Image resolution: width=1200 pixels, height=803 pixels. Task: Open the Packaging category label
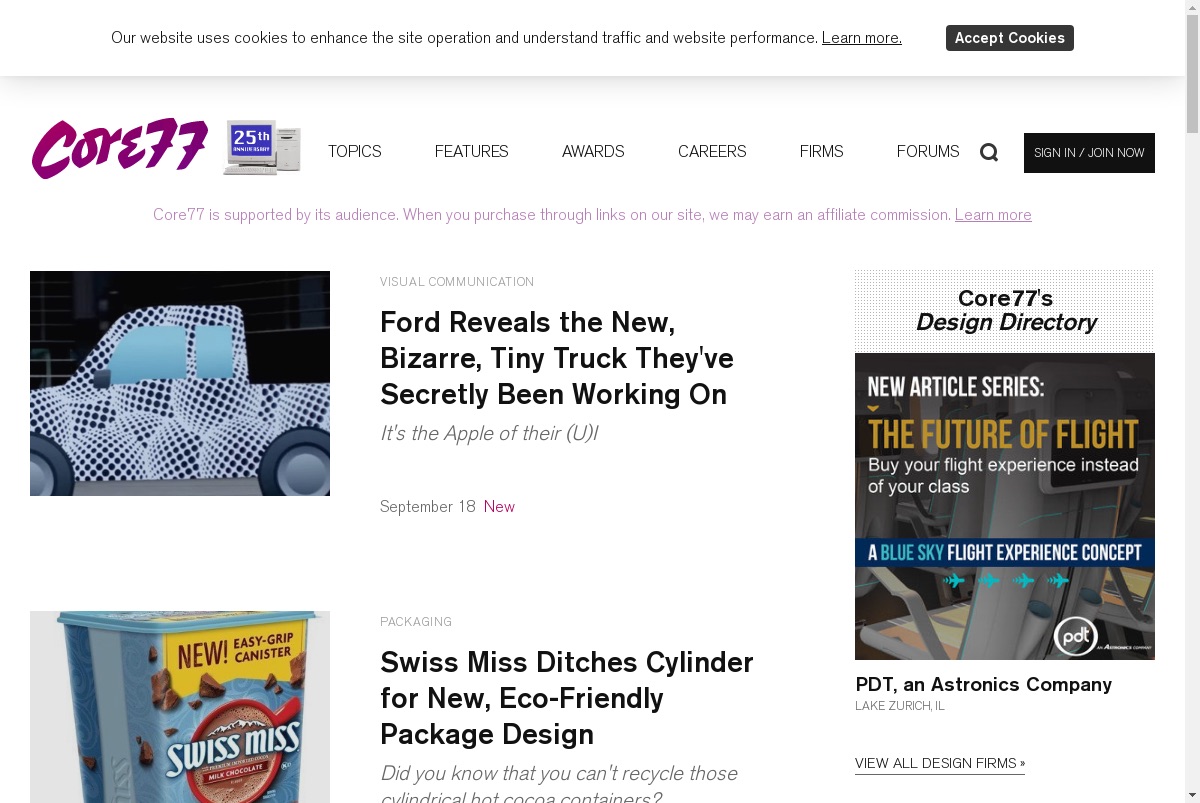(x=416, y=622)
